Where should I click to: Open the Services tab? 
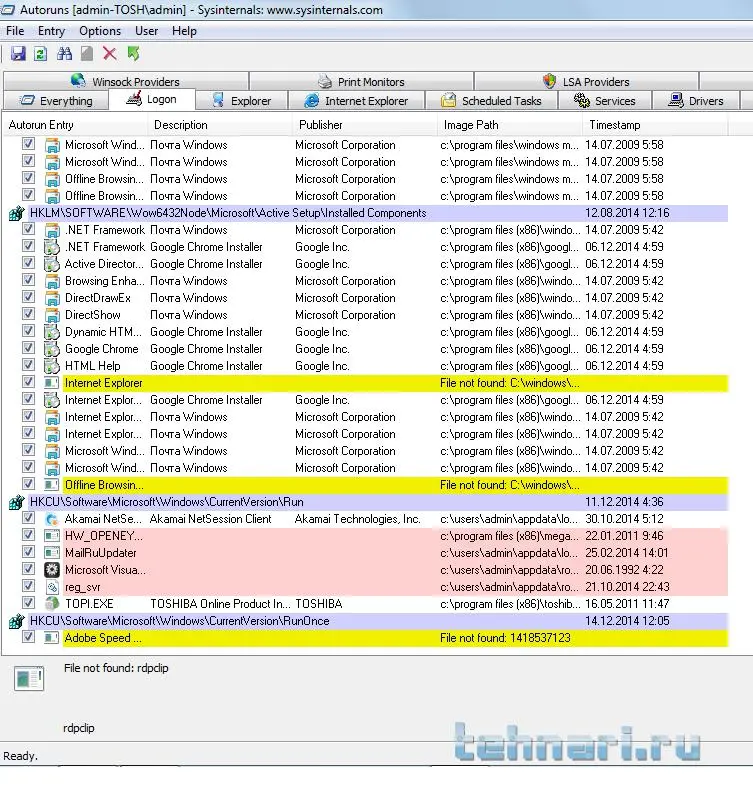click(605, 101)
